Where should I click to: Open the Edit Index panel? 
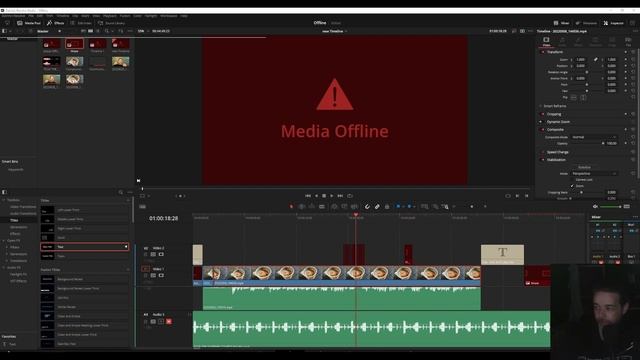click(81, 23)
